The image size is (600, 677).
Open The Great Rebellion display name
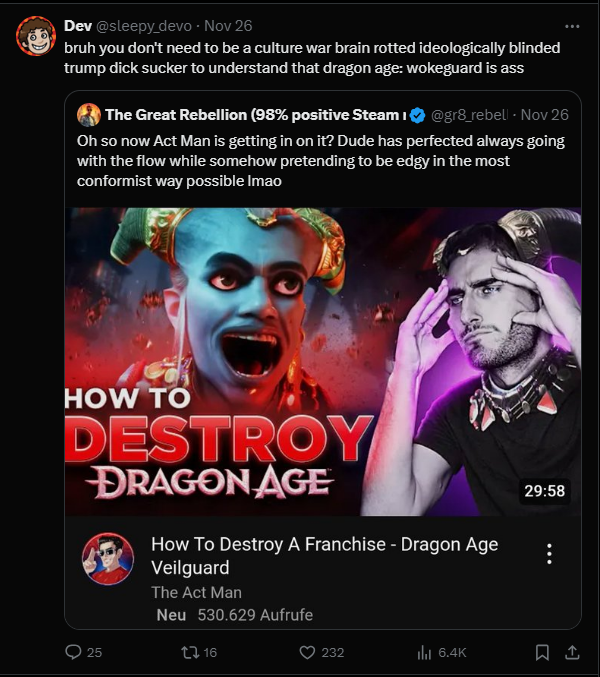(x=256, y=115)
